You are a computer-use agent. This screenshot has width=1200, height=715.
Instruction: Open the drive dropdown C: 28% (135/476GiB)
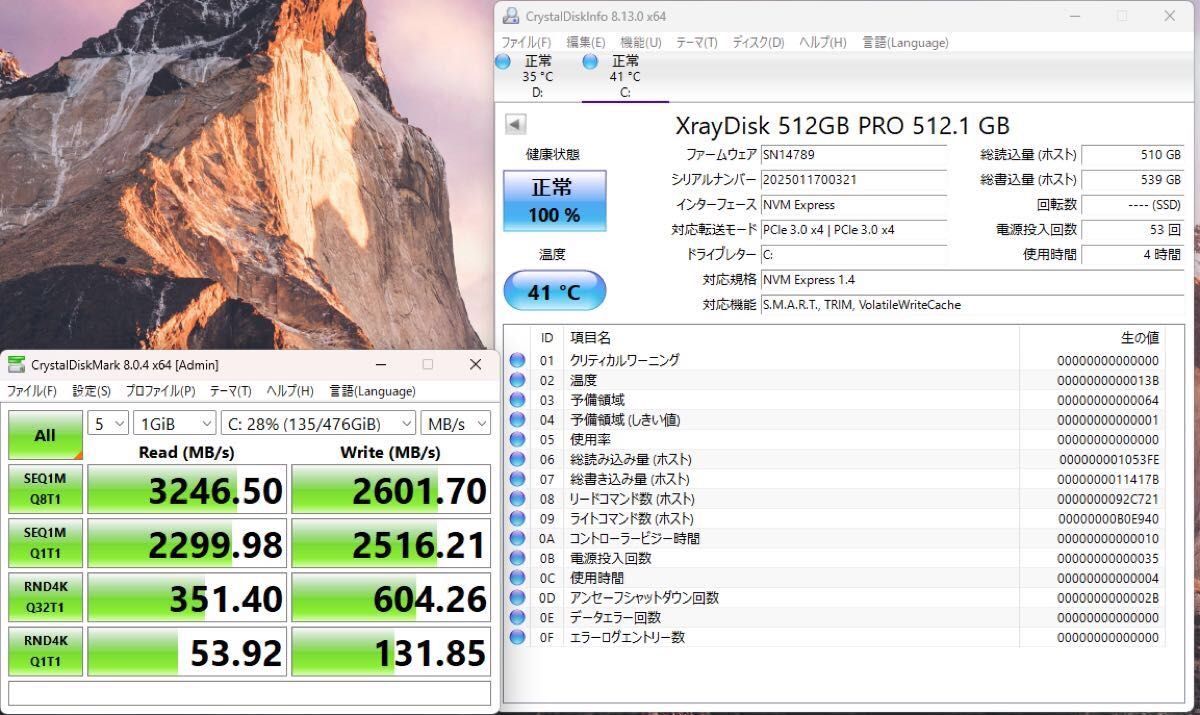[318, 423]
